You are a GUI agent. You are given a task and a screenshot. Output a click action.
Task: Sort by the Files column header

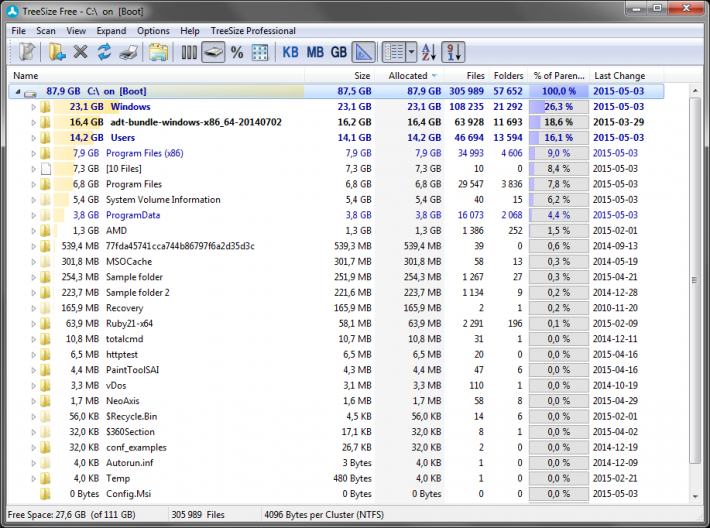465,76
